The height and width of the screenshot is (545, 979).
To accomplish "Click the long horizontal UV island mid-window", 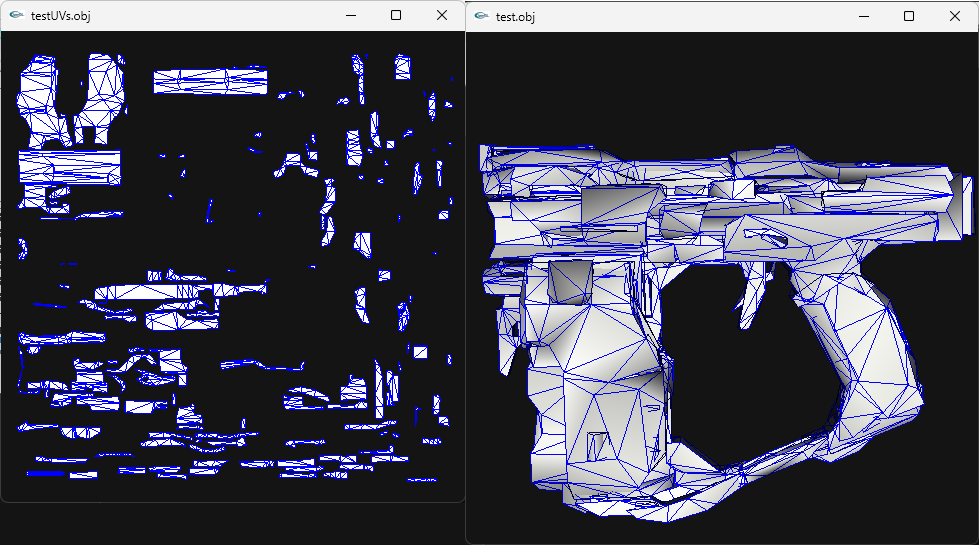I will click(150, 293).
